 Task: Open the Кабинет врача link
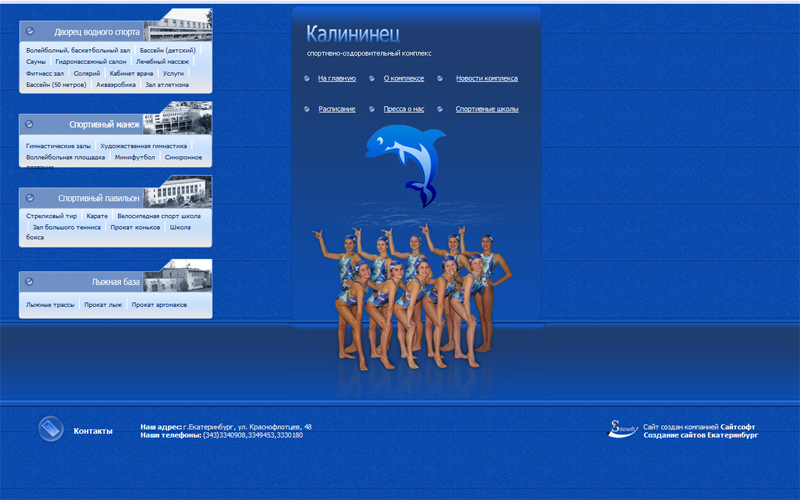coord(131,73)
